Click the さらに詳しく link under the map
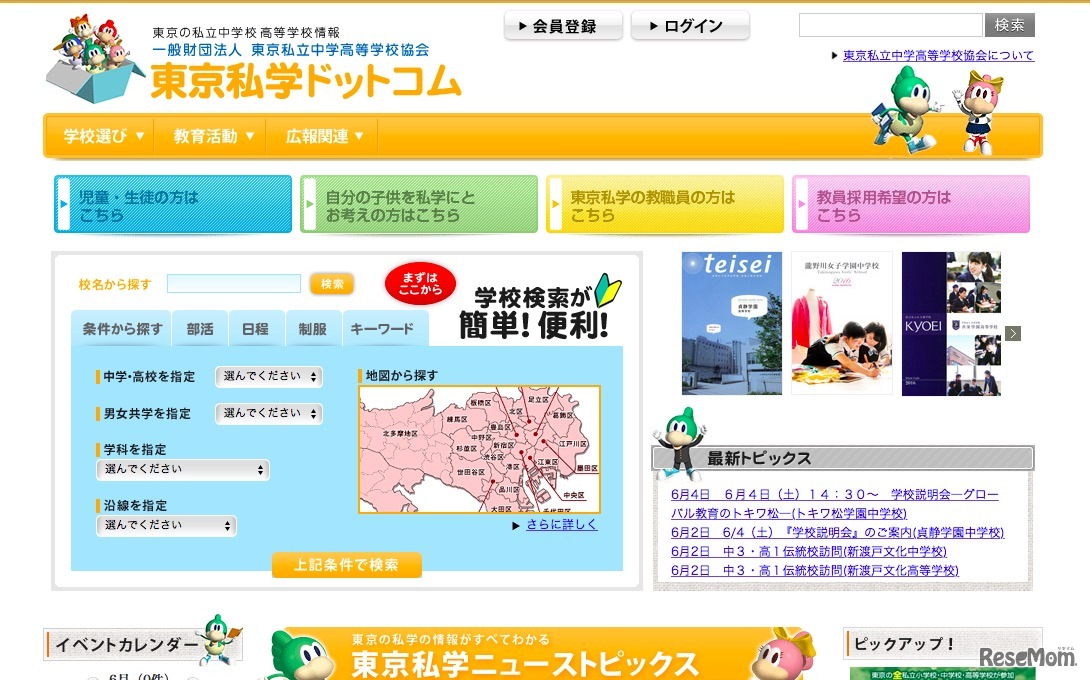This screenshot has height=680, width=1090. click(x=562, y=525)
